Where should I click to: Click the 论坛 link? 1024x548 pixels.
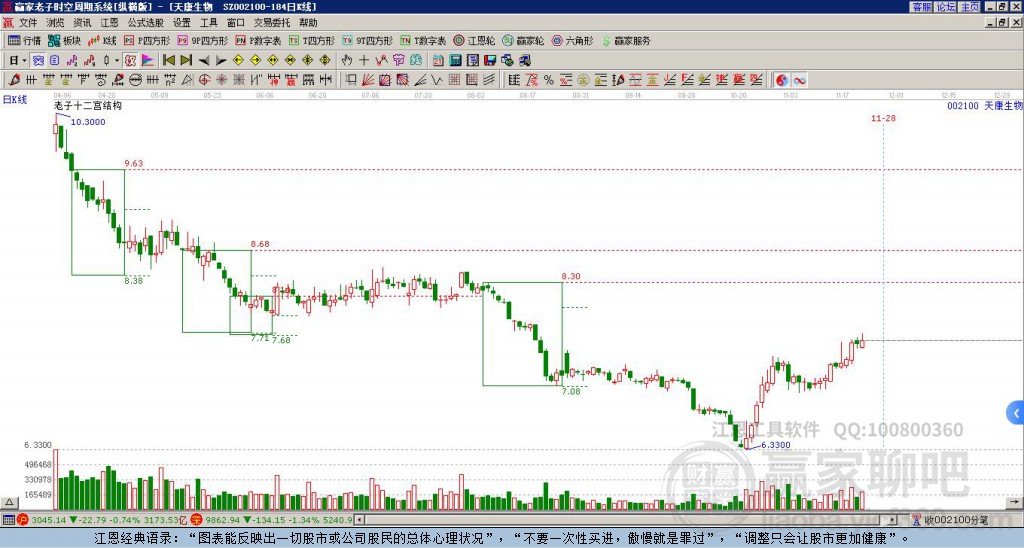click(x=945, y=7)
